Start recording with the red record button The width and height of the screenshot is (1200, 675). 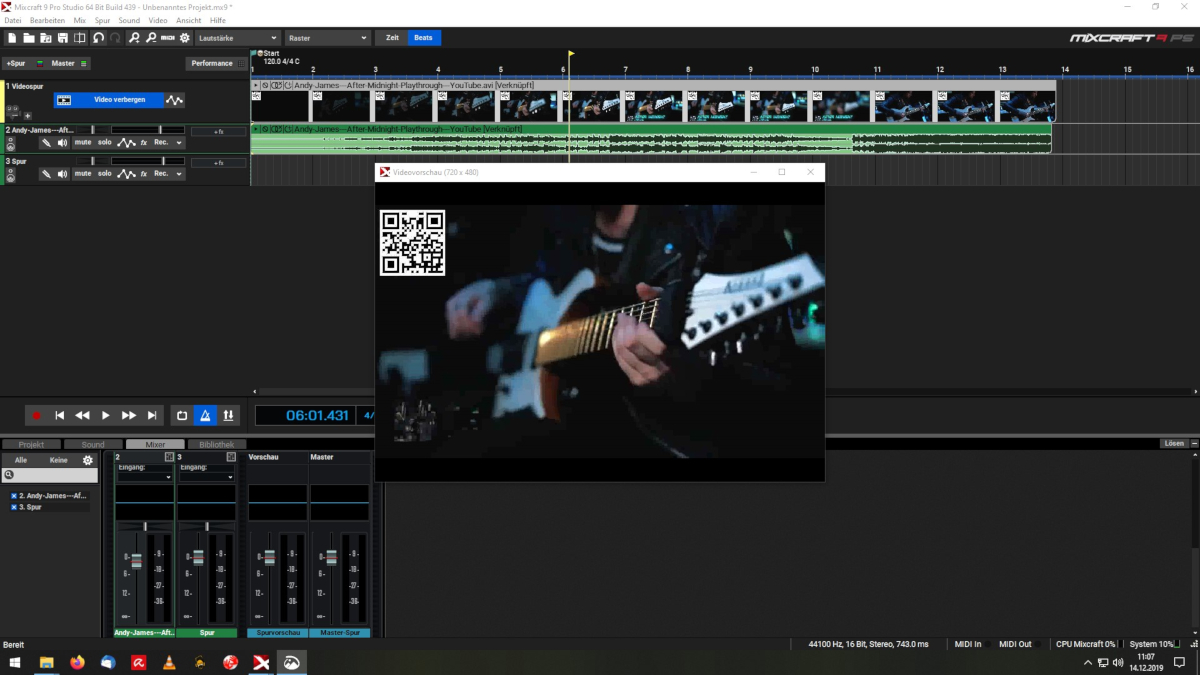pyautogui.click(x=37, y=415)
